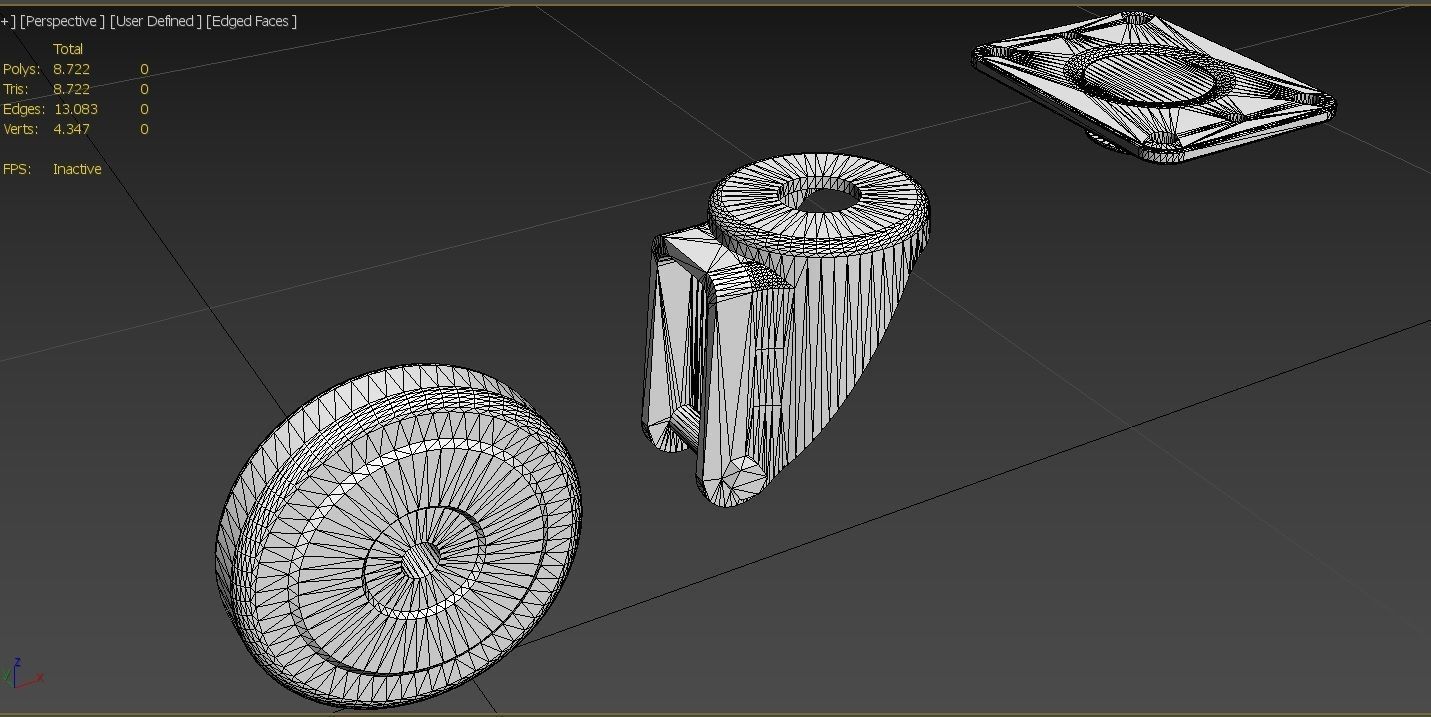Click the Edges: statistics label
The height and width of the screenshot is (717, 1431).
[24, 109]
